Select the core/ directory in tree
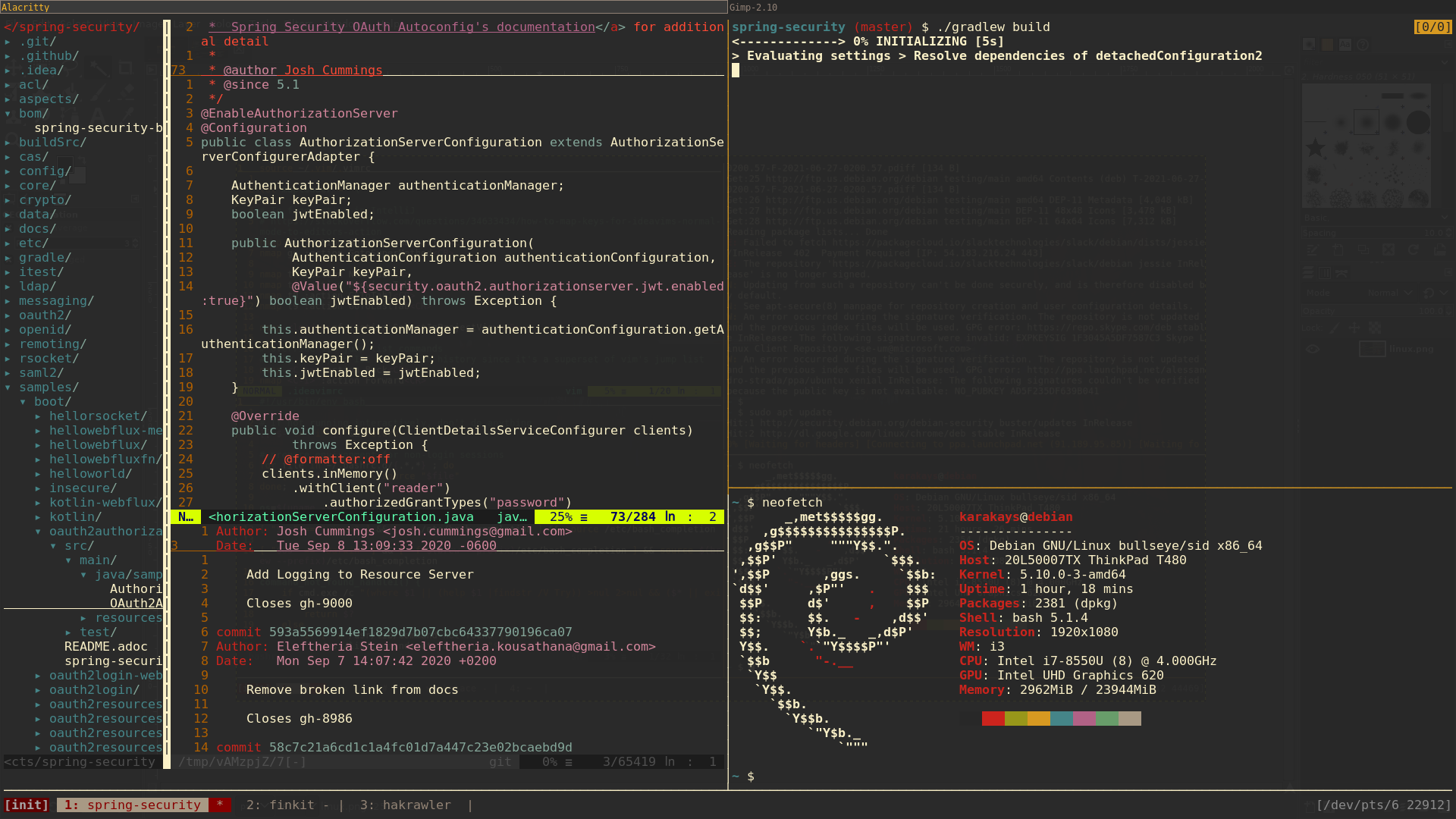Viewport: 1456px width, 819px height. [x=38, y=186]
